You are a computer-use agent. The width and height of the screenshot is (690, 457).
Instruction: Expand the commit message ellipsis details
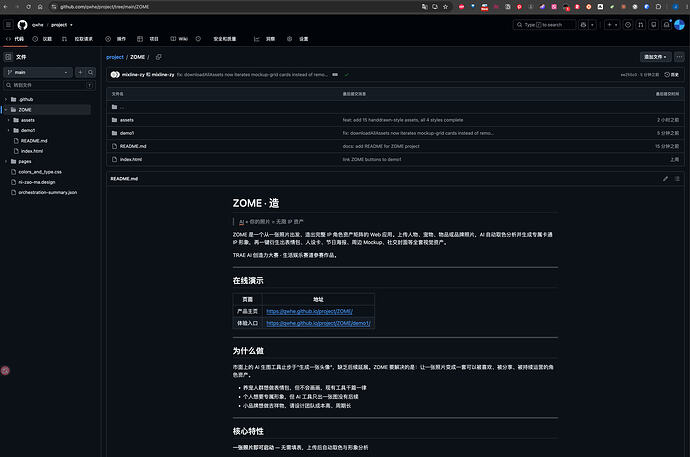click(335, 75)
